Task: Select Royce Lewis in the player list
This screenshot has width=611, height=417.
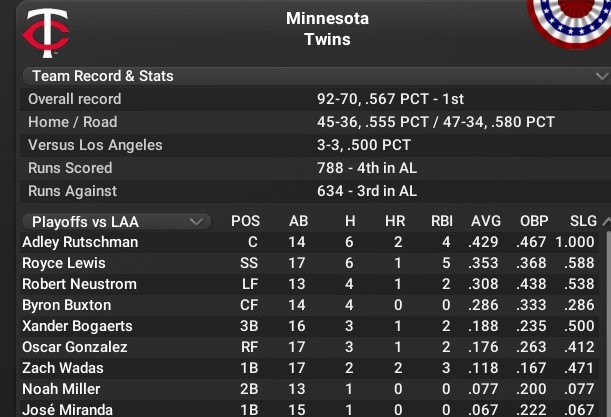Action: 65,263
